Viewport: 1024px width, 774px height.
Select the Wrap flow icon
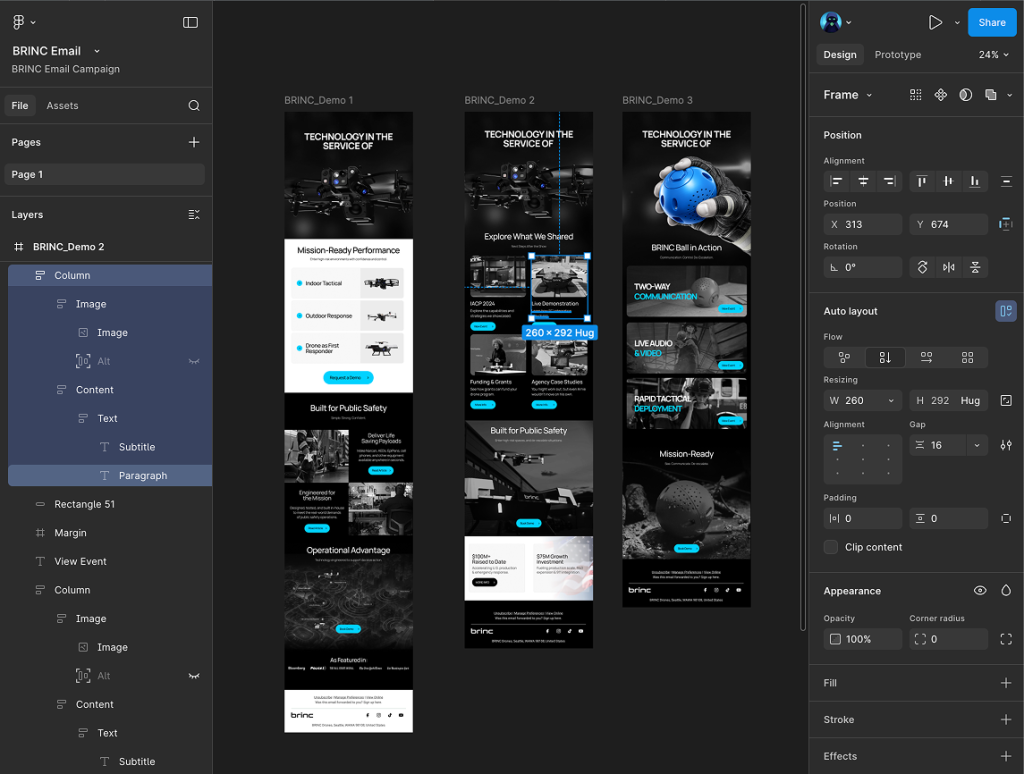[x=967, y=357]
